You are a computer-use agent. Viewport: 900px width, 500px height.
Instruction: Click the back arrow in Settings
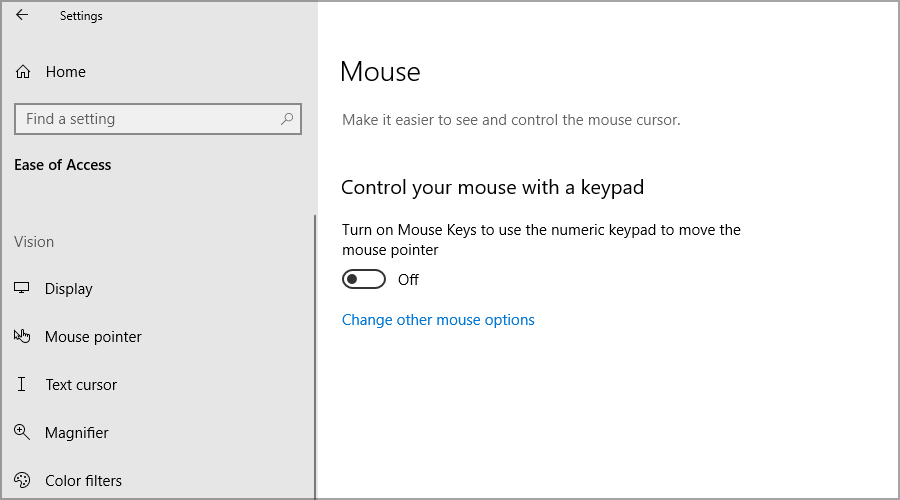tap(22, 15)
